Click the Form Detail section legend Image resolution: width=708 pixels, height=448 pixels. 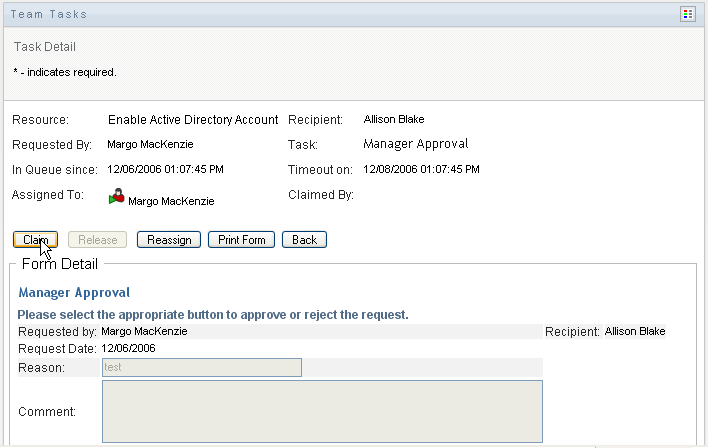[59, 265]
